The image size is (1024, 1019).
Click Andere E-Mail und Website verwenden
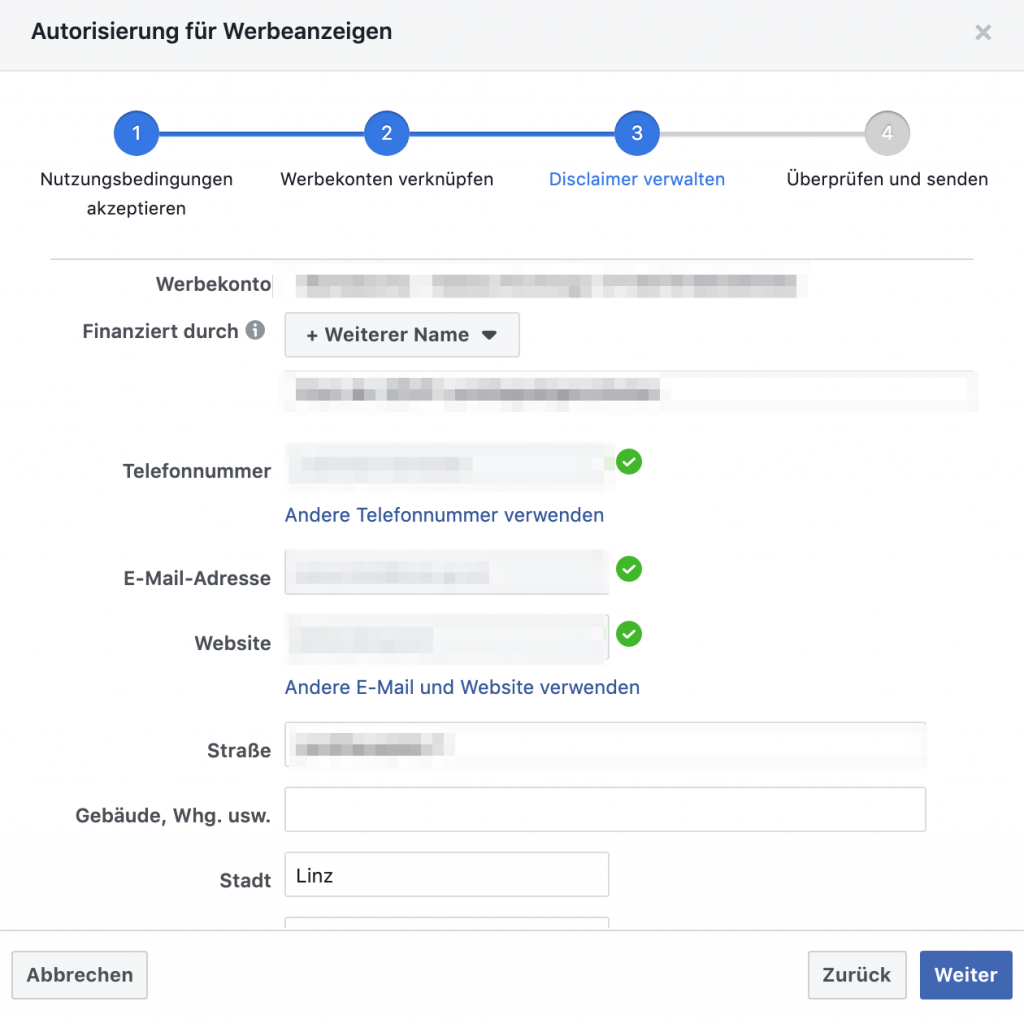click(462, 687)
